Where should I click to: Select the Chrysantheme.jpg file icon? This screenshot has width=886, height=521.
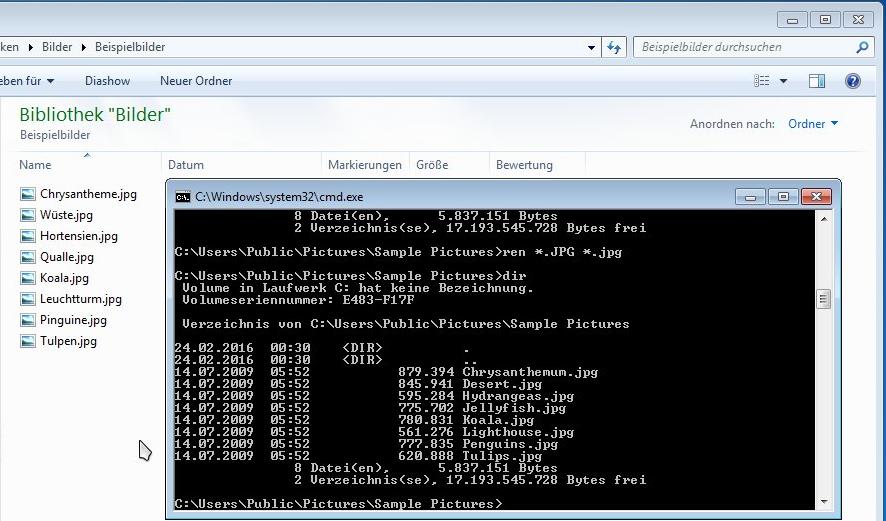pos(28,194)
